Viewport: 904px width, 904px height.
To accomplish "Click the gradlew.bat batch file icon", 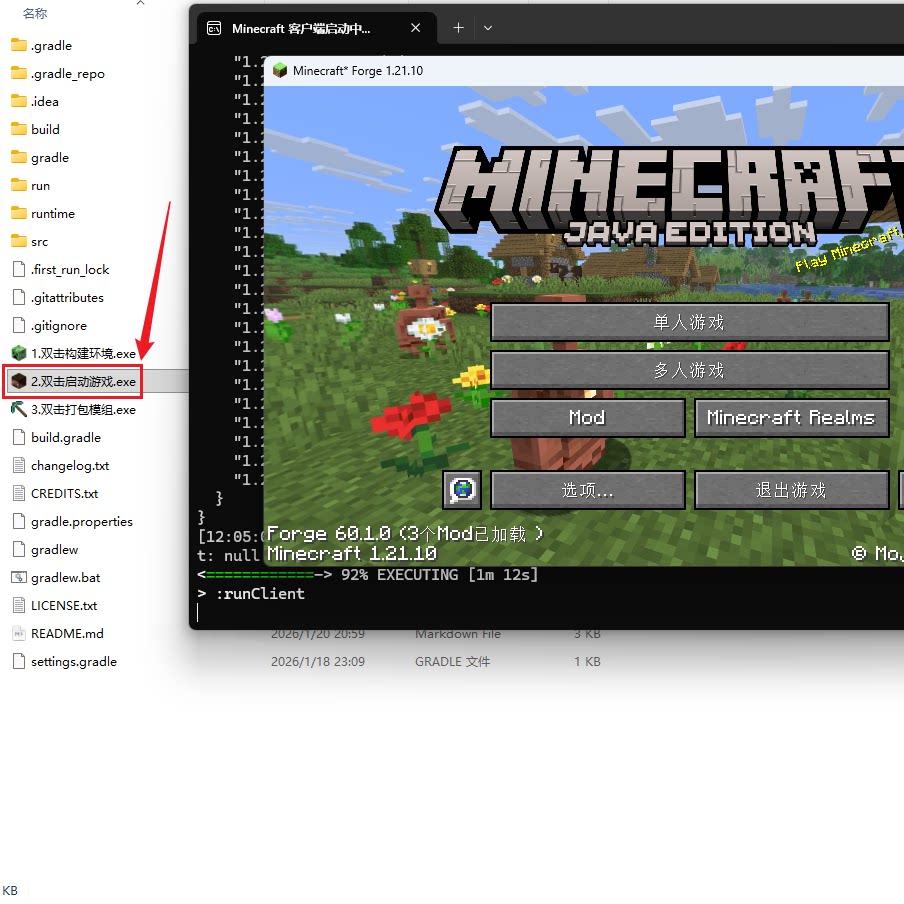I will tap(18, 577).
